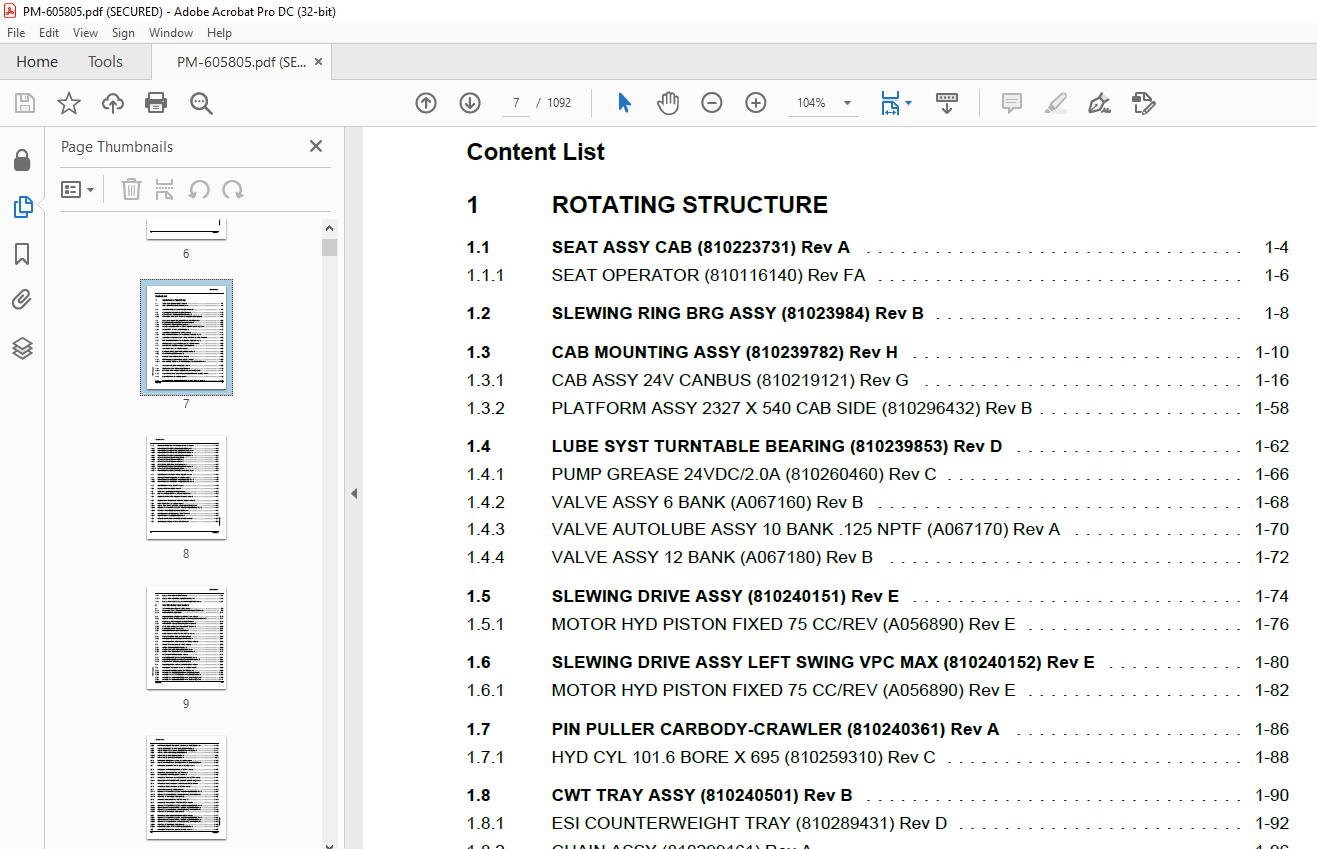The image size is (1317, 849).
Task: Add a comment sticky note
Action: coord(1011,103)
